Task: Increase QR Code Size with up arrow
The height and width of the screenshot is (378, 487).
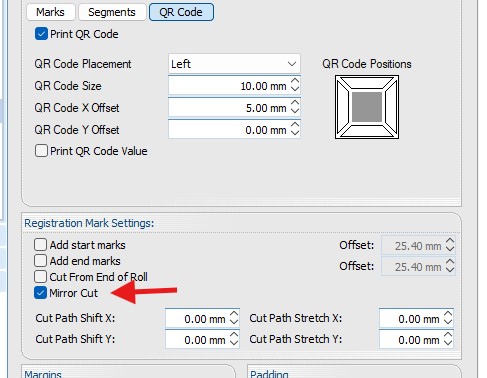Action: pos(295,81)
